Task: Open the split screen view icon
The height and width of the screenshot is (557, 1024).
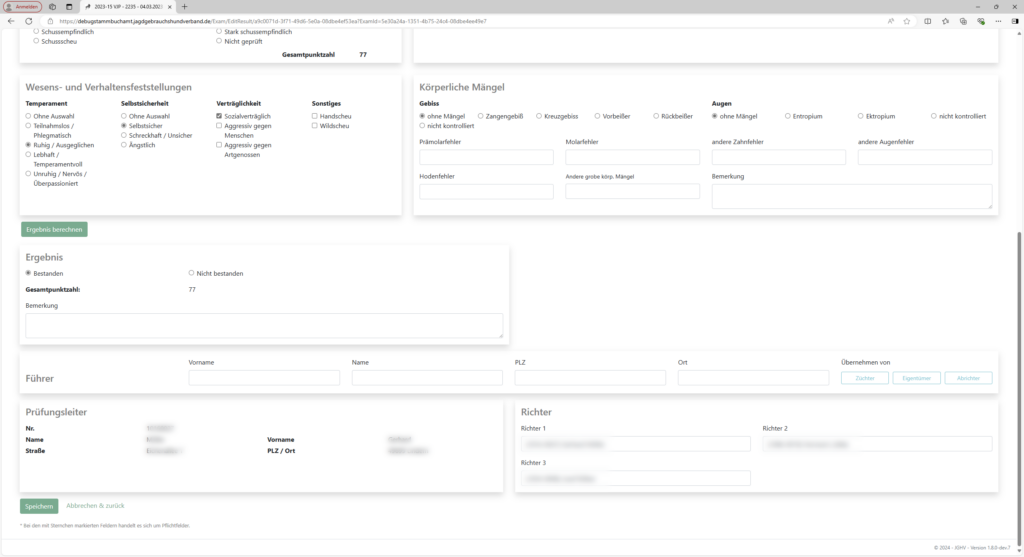Action: click(927, 21)
